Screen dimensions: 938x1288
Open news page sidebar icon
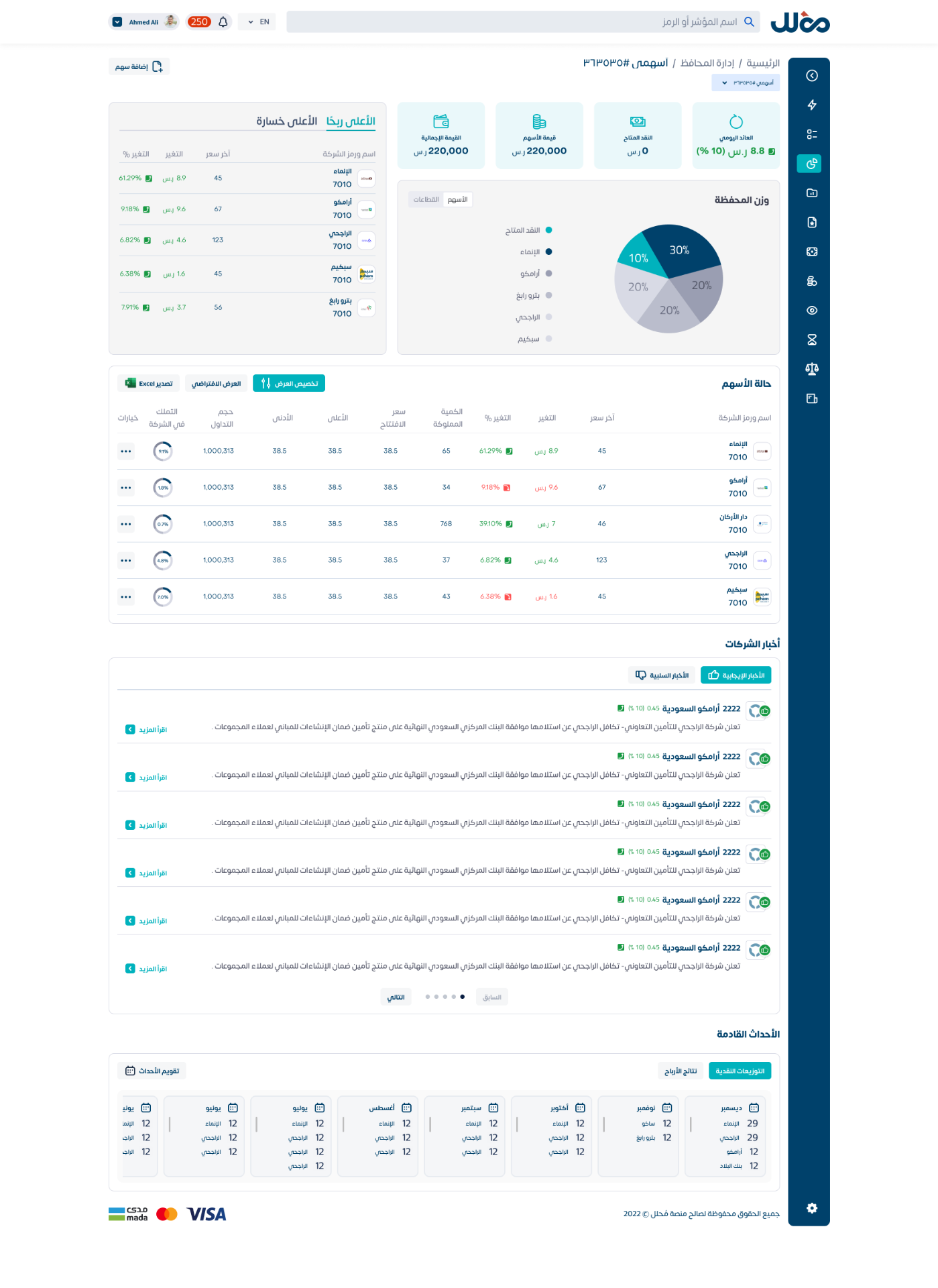811,398
